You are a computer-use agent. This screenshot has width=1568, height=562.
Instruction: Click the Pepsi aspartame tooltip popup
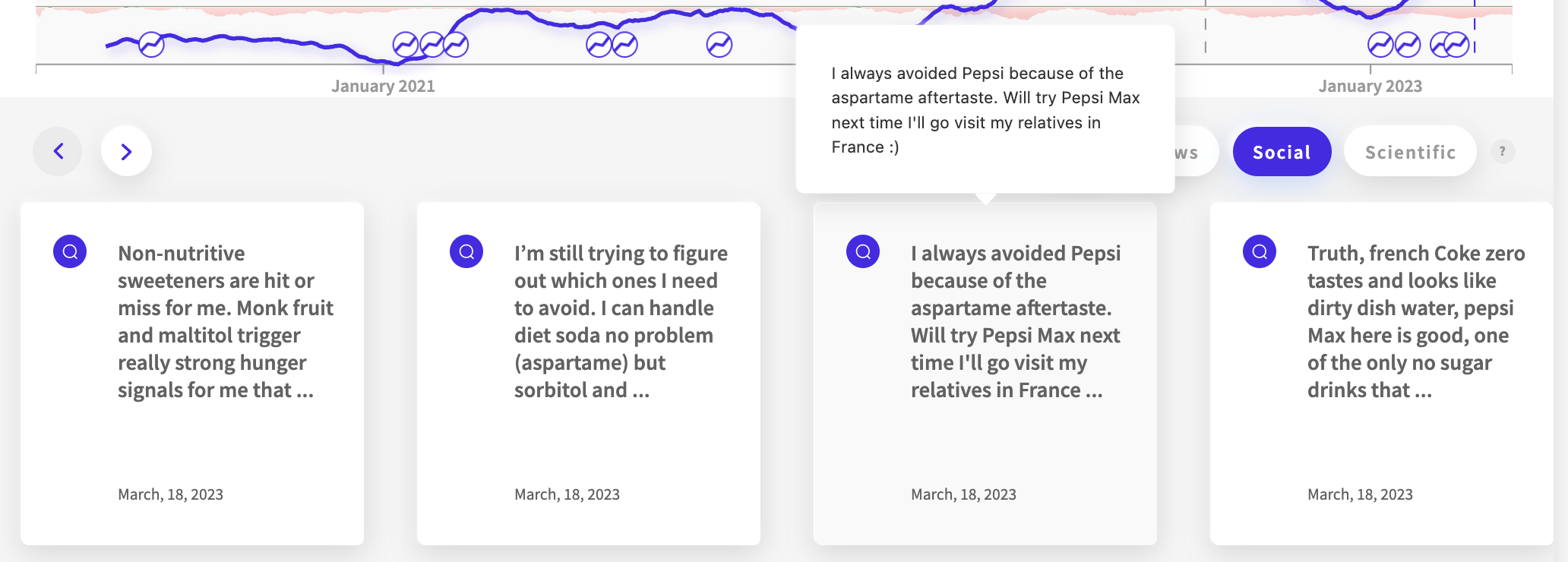tap(985, 110)
